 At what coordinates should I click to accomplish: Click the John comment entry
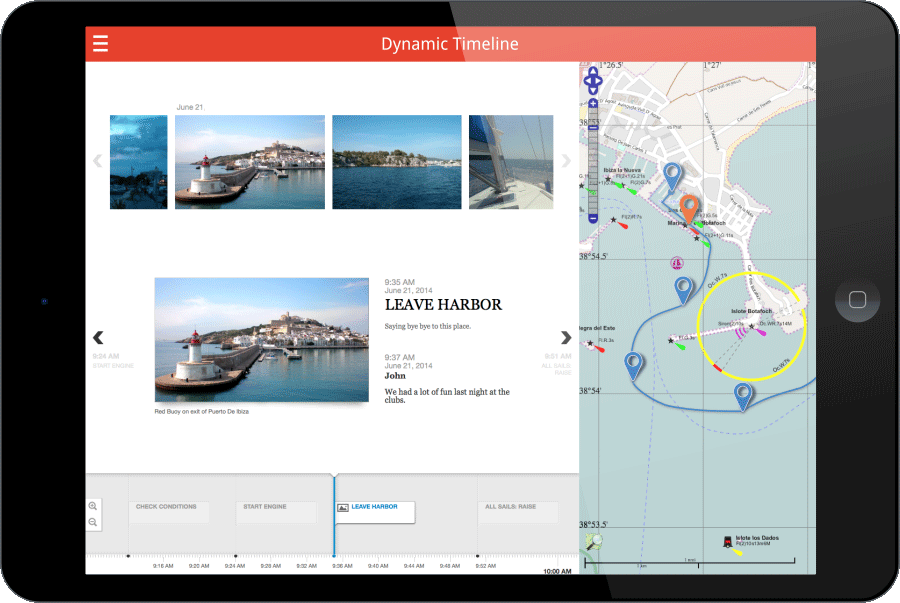(x=447, y=379)
